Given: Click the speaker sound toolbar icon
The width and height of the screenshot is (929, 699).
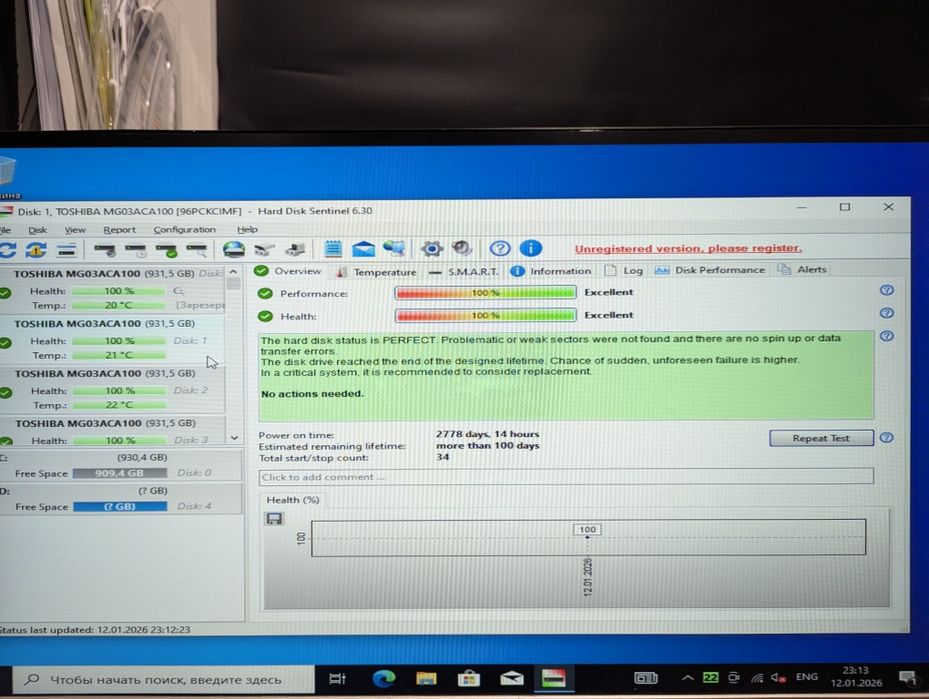Looking at the screenshot, I should click(462, 248).
